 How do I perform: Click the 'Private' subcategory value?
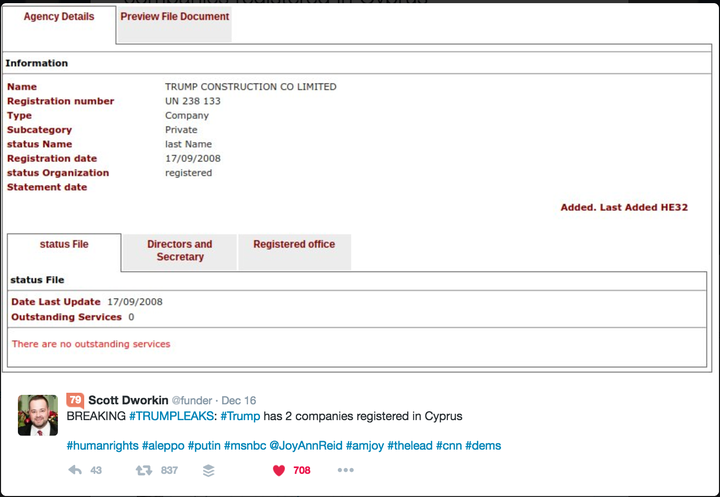tap(181, 130)
